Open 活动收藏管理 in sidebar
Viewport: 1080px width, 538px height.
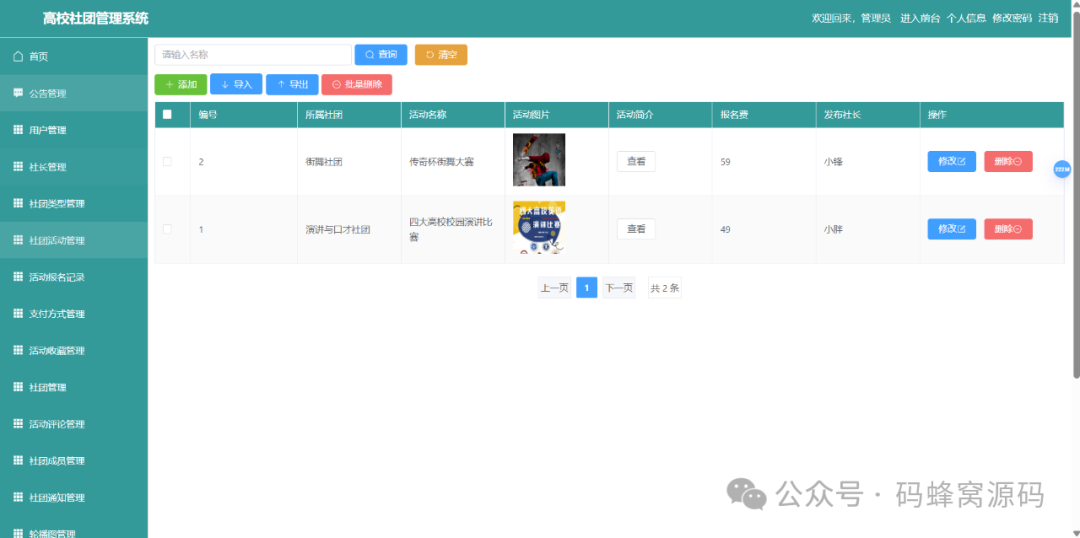pos(74,351)
